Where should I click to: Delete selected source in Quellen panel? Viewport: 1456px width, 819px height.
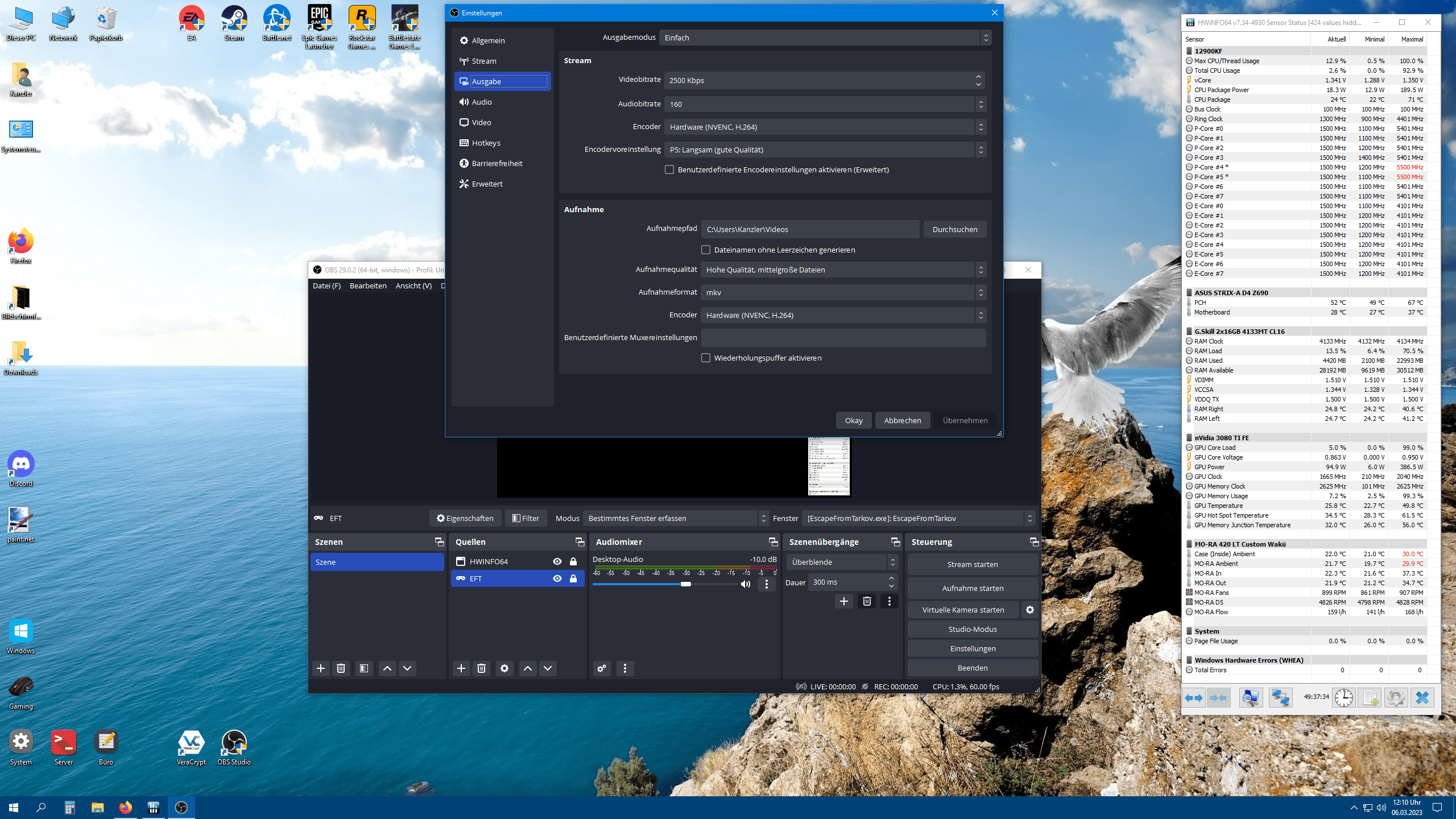click(481, 668)
